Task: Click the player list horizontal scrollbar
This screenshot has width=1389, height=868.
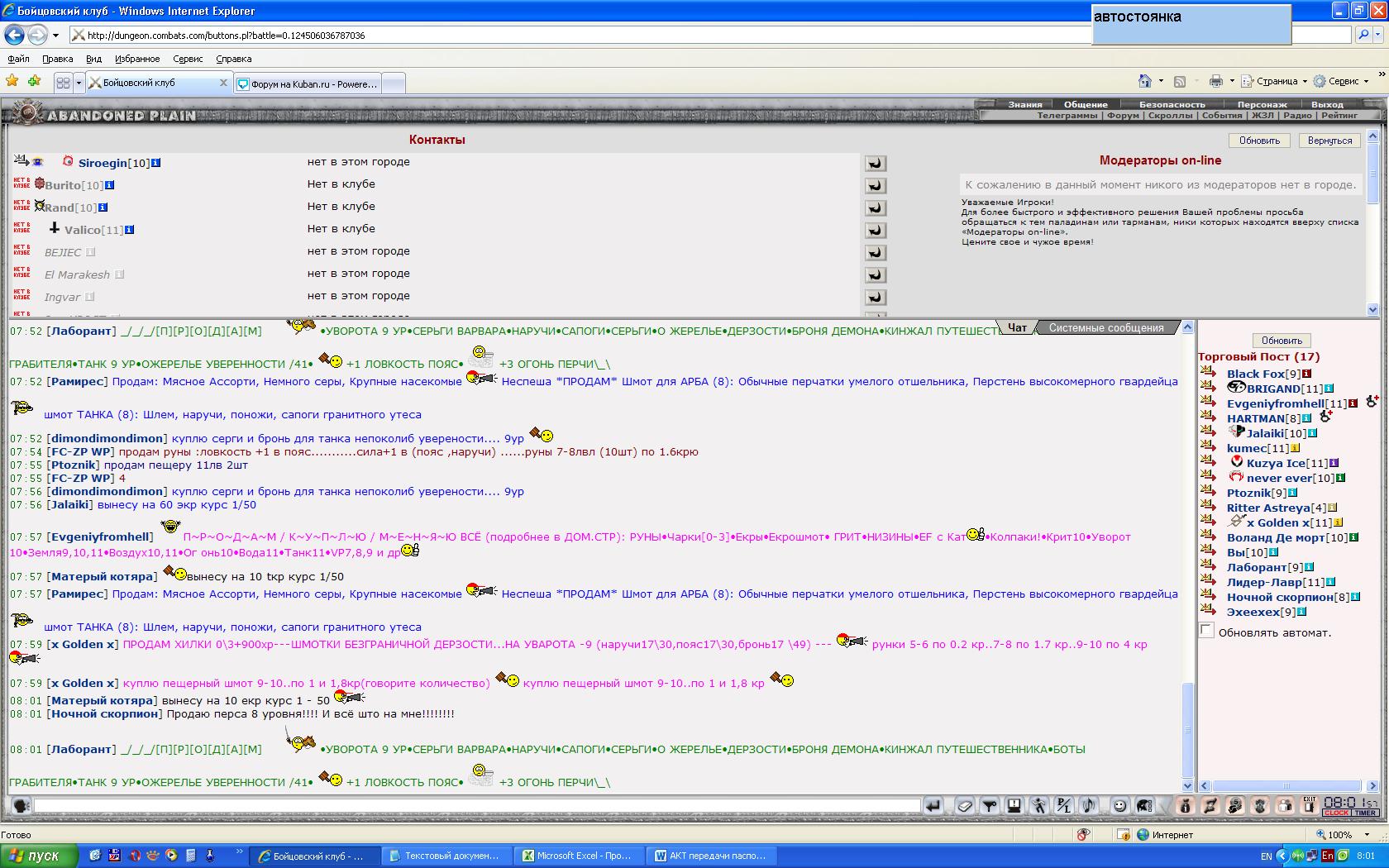Action: 1288,786
